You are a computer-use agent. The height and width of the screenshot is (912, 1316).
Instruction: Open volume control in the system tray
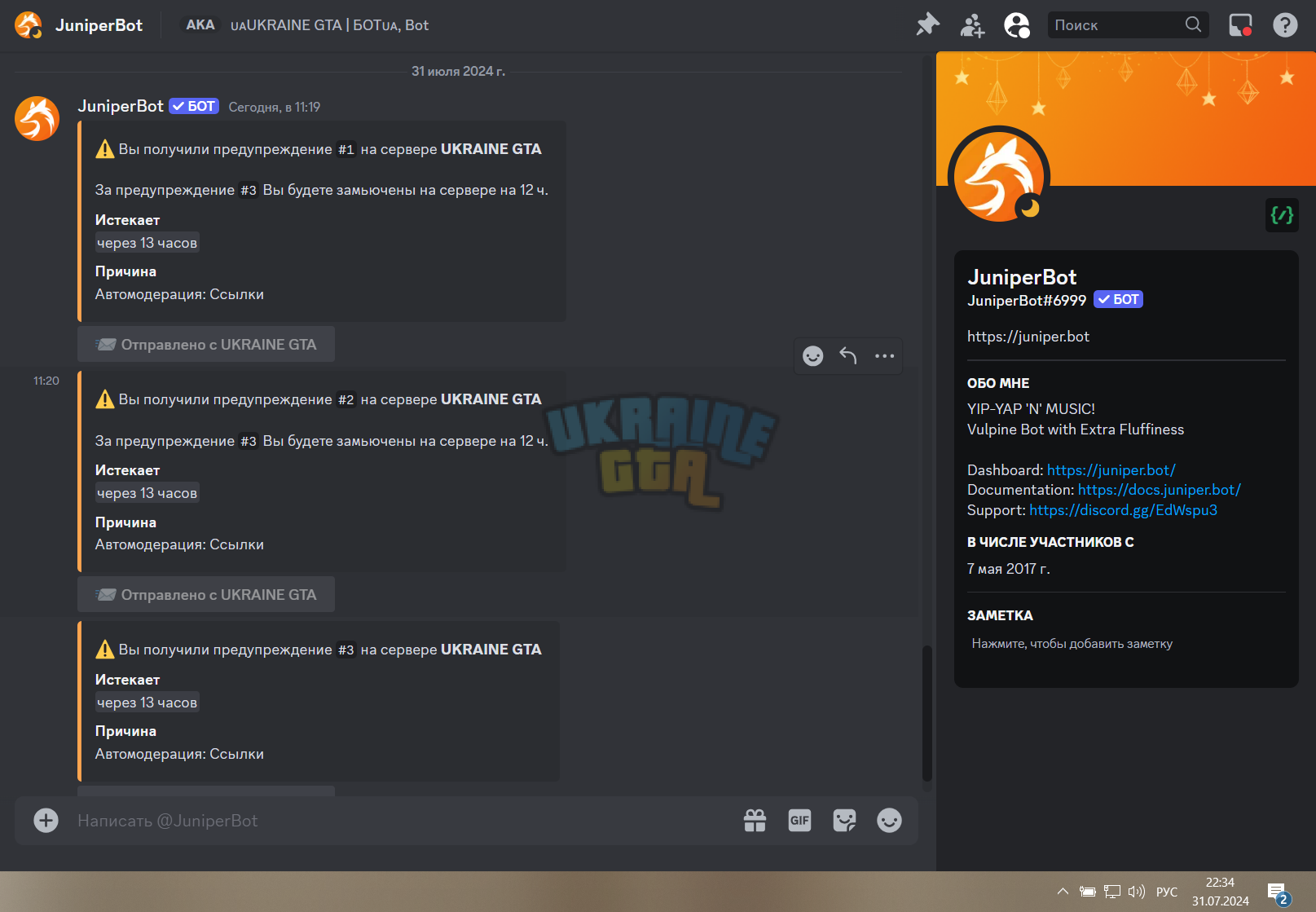click(x=1137, y=891)
